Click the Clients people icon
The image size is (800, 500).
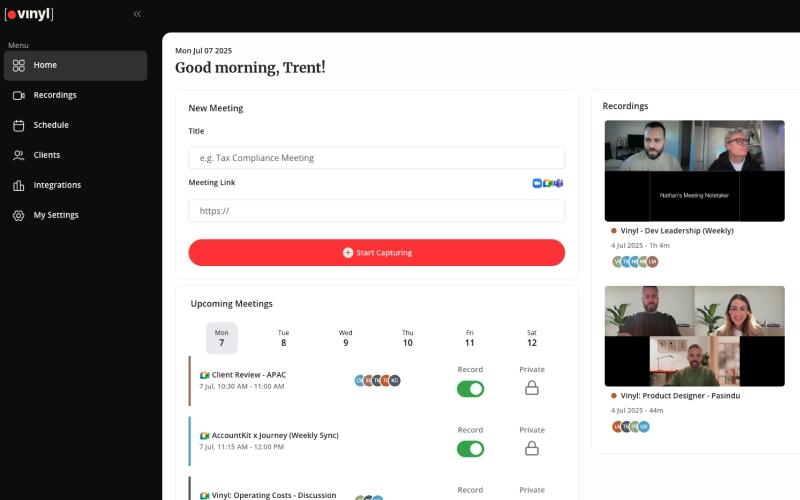pyautogui.click(x=18, y=155)
